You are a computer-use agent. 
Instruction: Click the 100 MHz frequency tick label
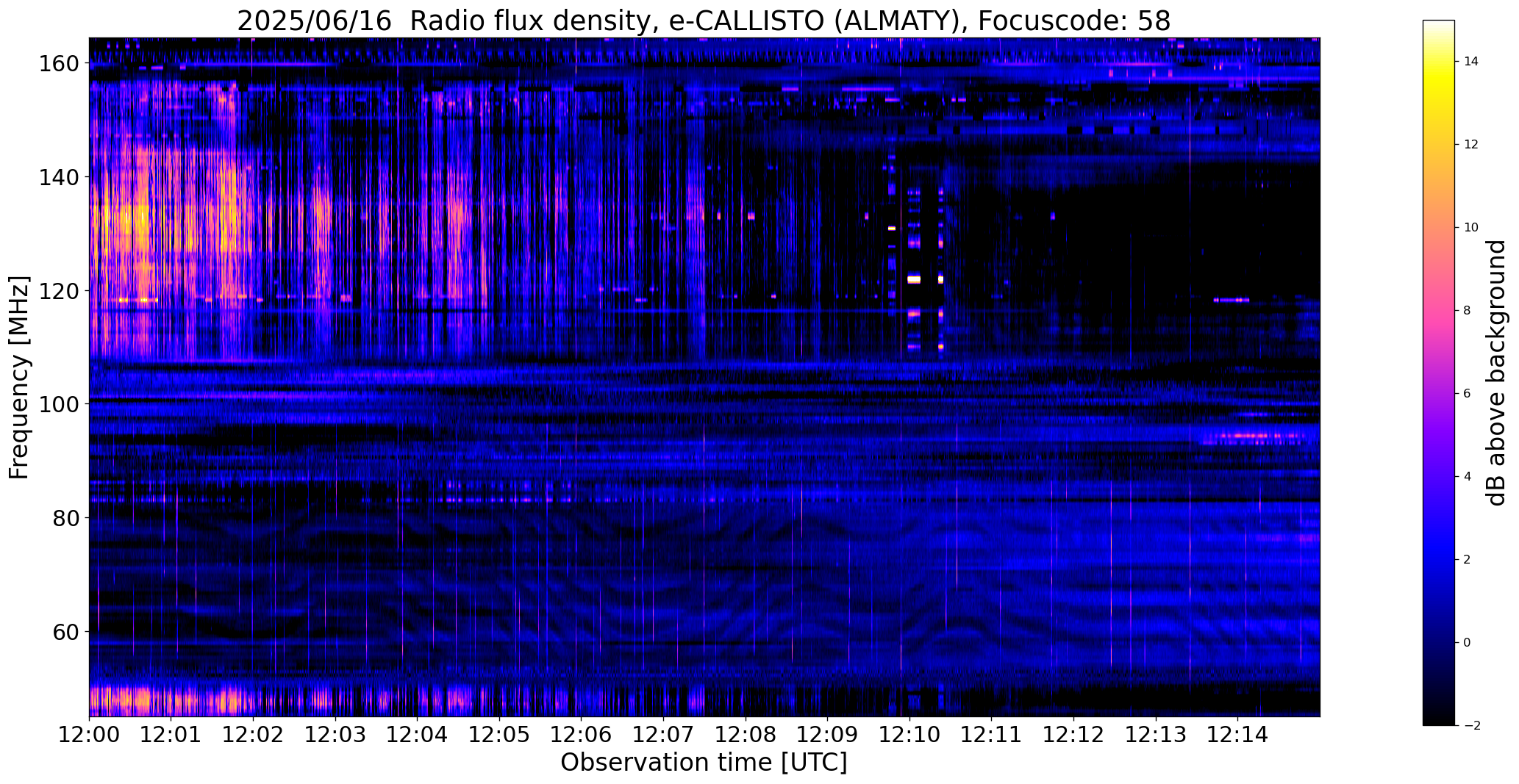[x=58, y=404]
